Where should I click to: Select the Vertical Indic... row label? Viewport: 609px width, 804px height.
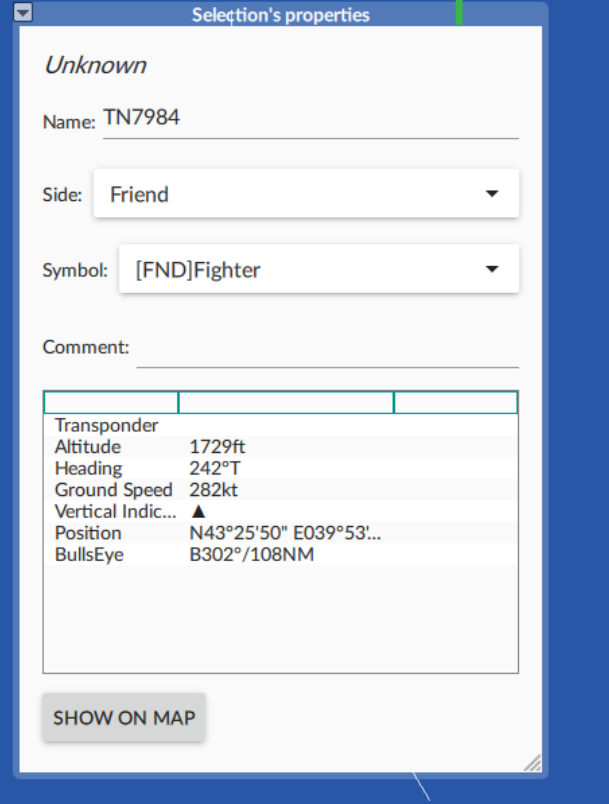pos(116,511)
